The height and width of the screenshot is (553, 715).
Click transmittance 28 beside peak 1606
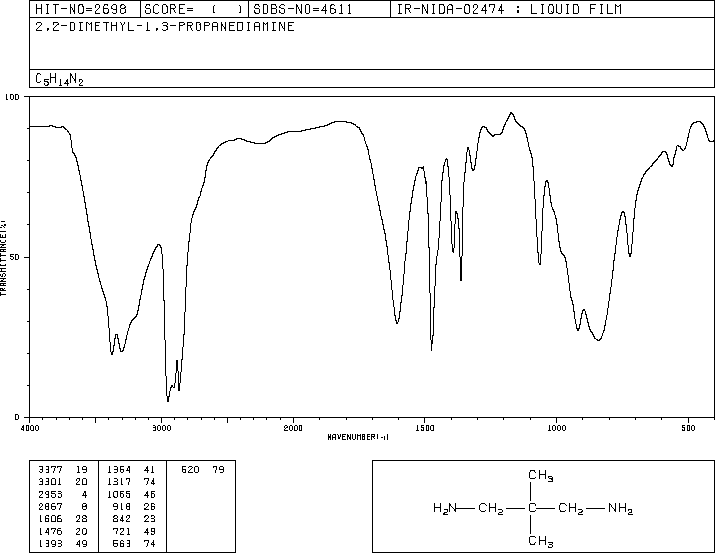click(81, 519)
